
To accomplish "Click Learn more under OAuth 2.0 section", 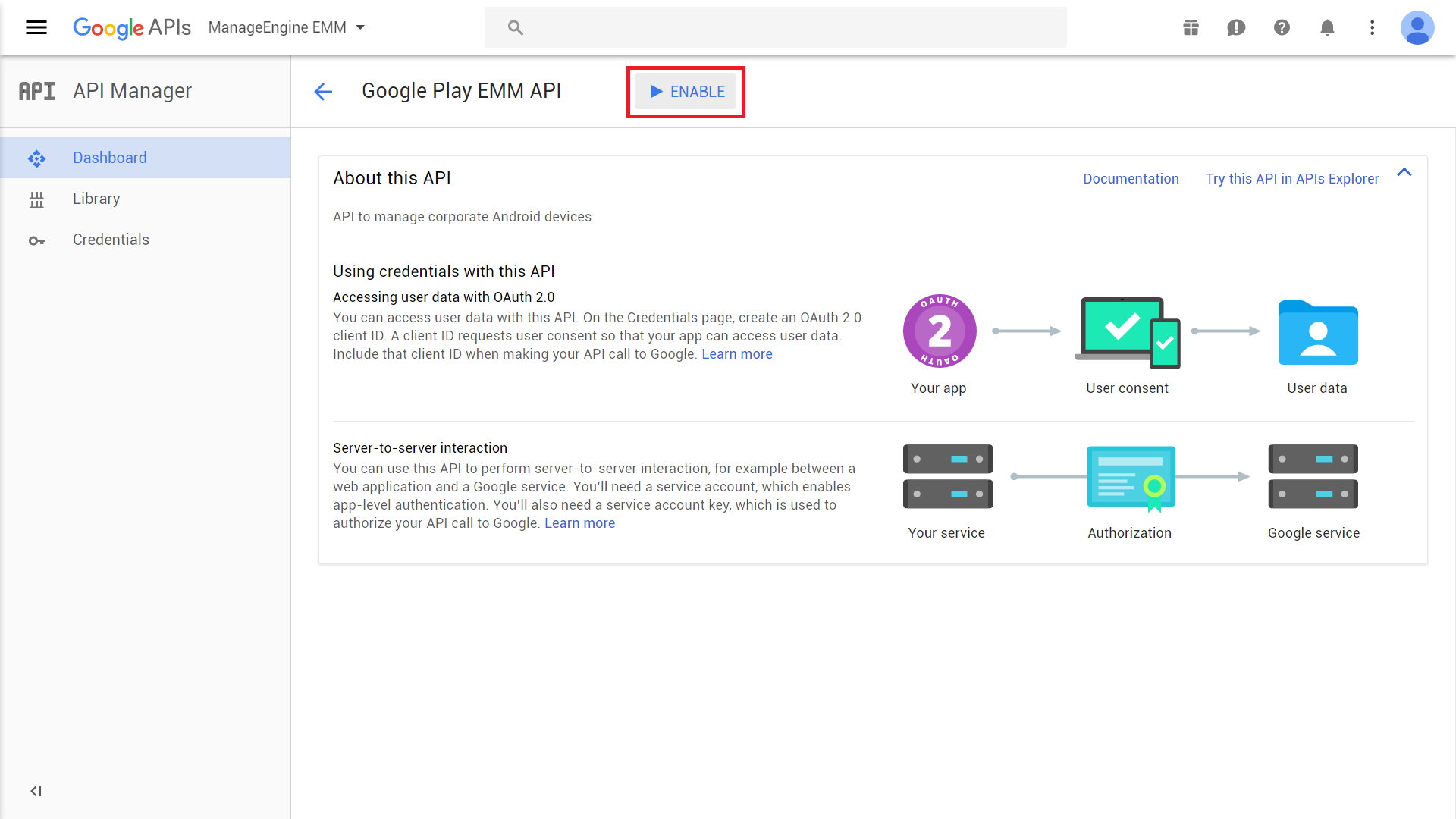I will (736, 354).
